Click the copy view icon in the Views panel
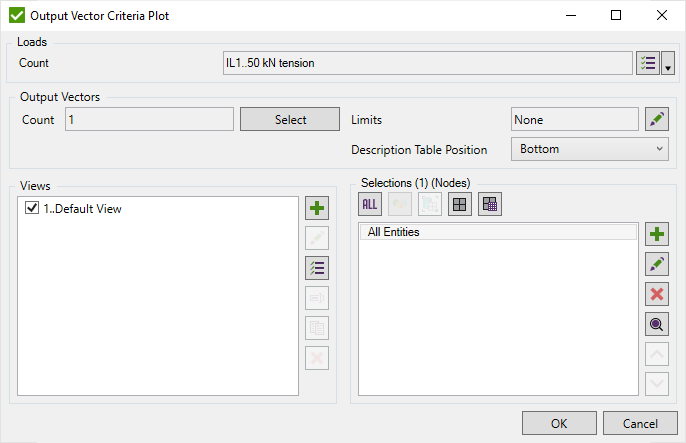This screenshot has width=686, height=443. tap(317, 328)
